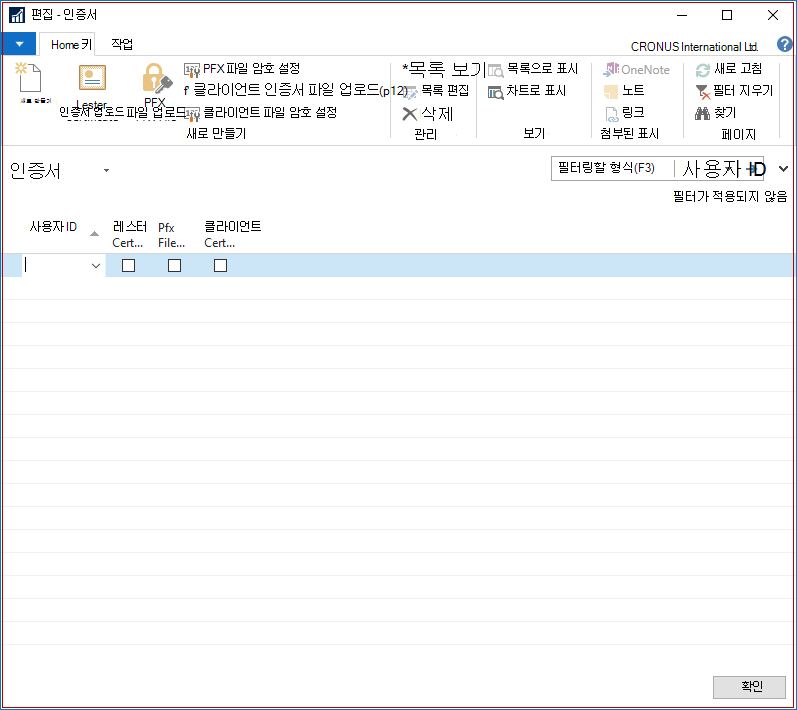797x710 pixels.
Task: Select PFX 파일 암호 설정 action
Action: pos(242,69)
